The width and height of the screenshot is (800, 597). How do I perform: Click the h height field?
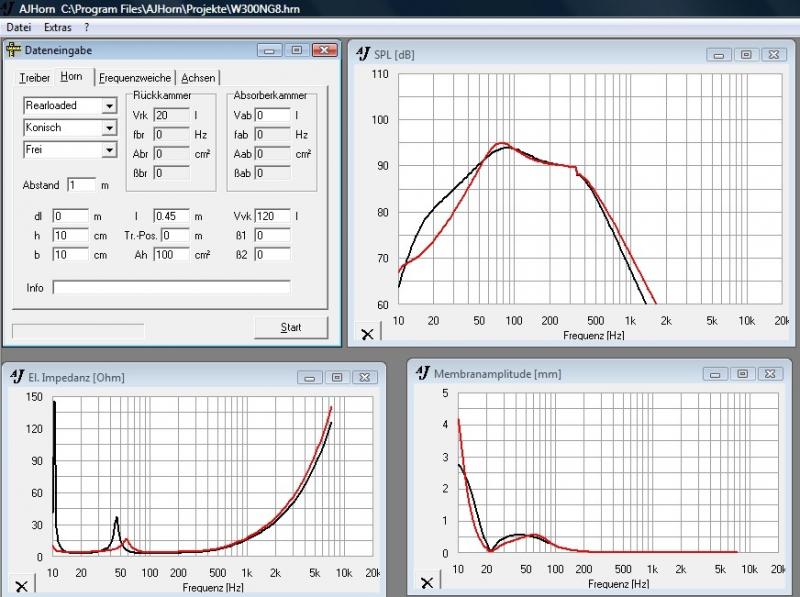click(70, 235)
